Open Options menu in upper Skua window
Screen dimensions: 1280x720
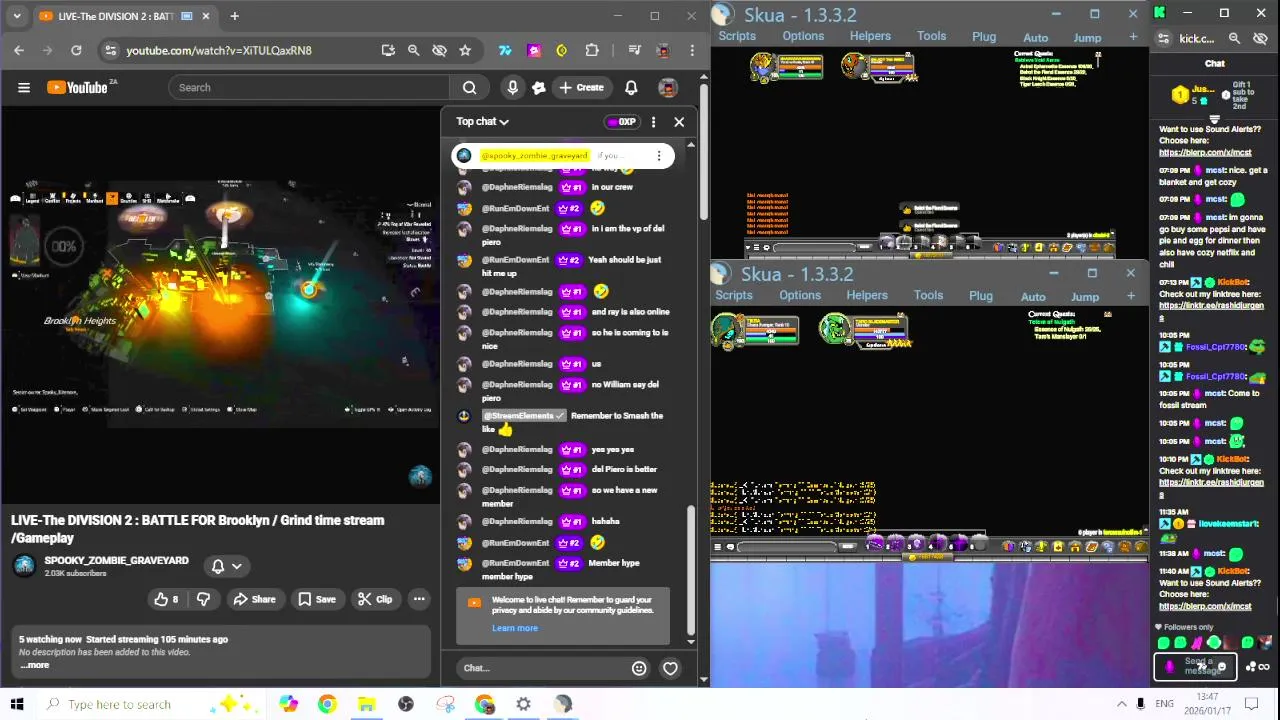point(803,36)
